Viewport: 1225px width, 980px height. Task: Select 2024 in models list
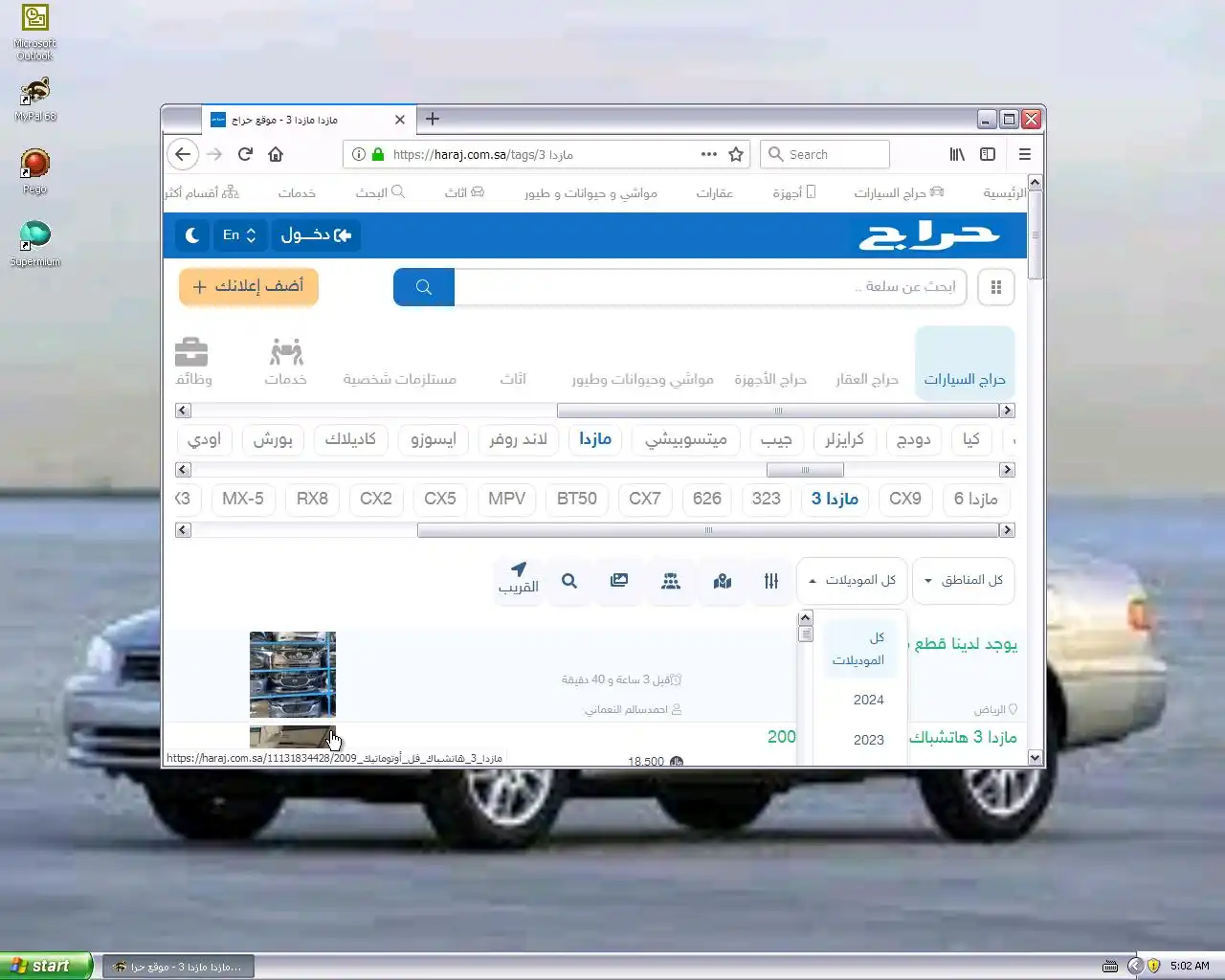click(868, 700)
